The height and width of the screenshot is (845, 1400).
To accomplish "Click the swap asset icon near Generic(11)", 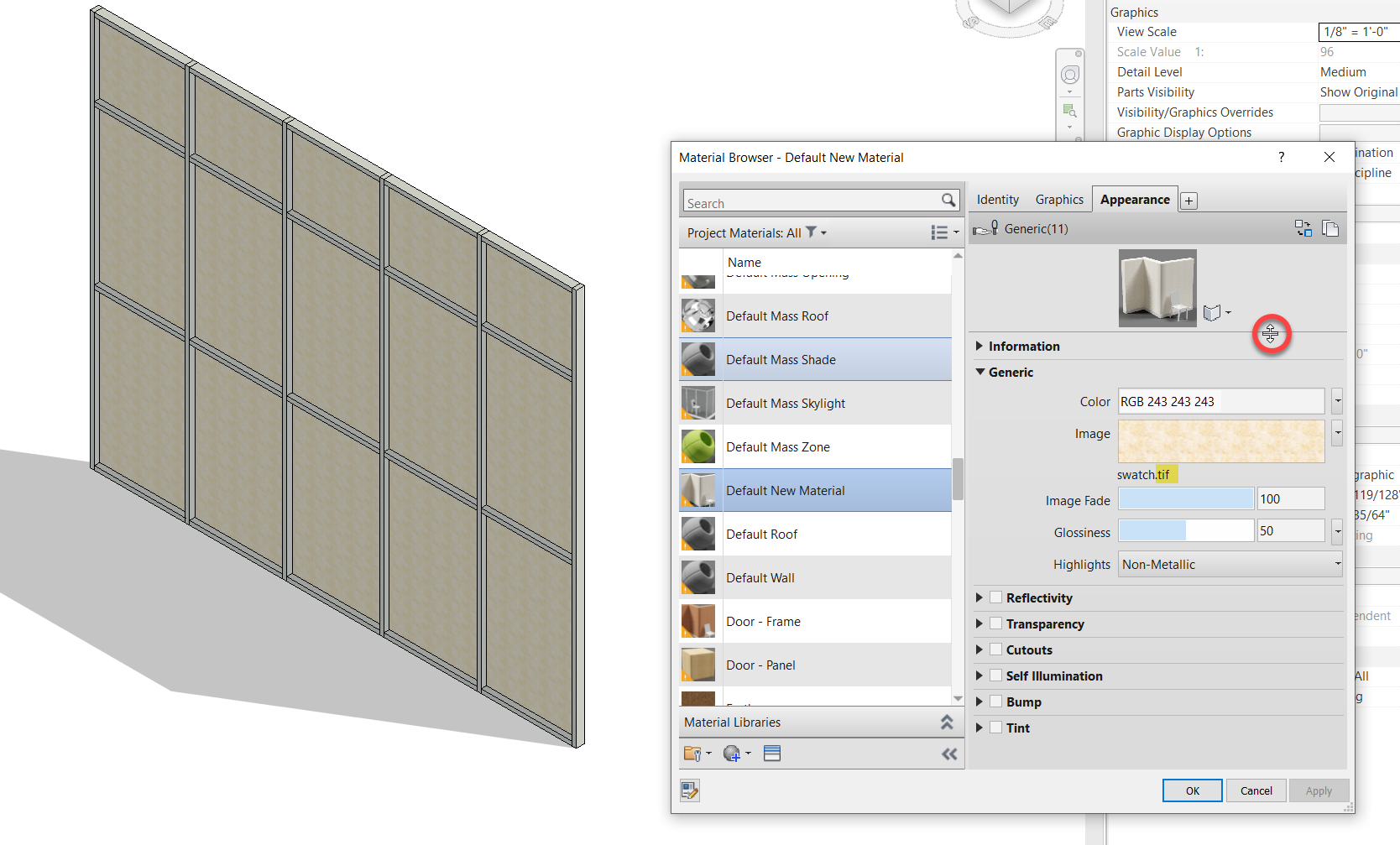I will pyautogui.click(x=1303, y=227).
